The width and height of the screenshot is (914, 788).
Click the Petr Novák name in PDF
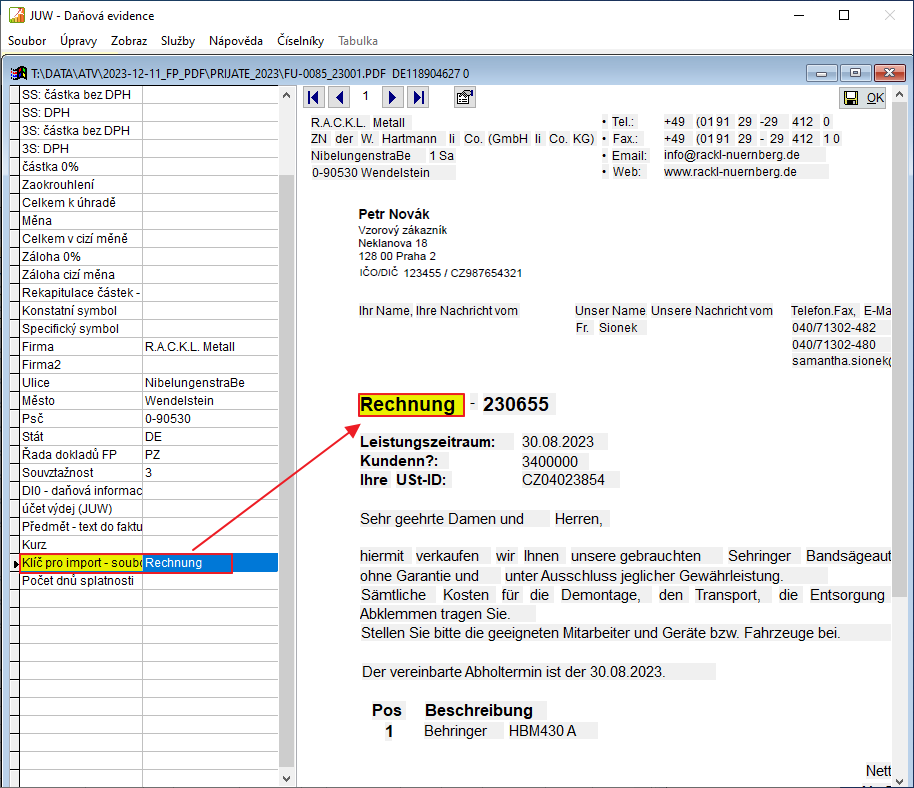394,214
